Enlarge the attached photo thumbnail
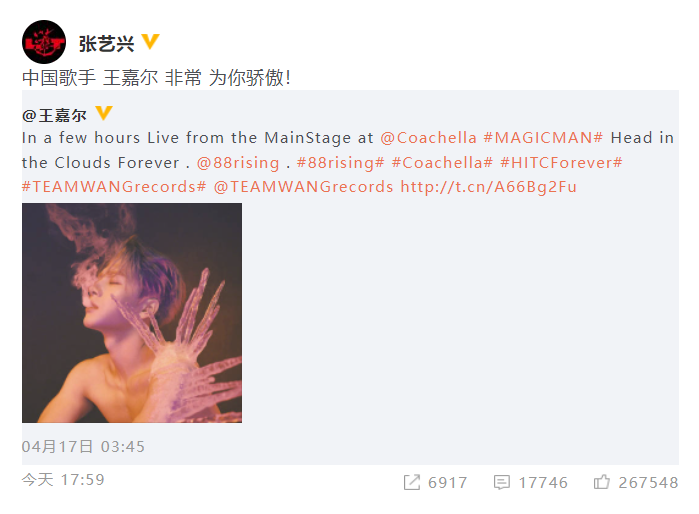 [x=132, y=313]
